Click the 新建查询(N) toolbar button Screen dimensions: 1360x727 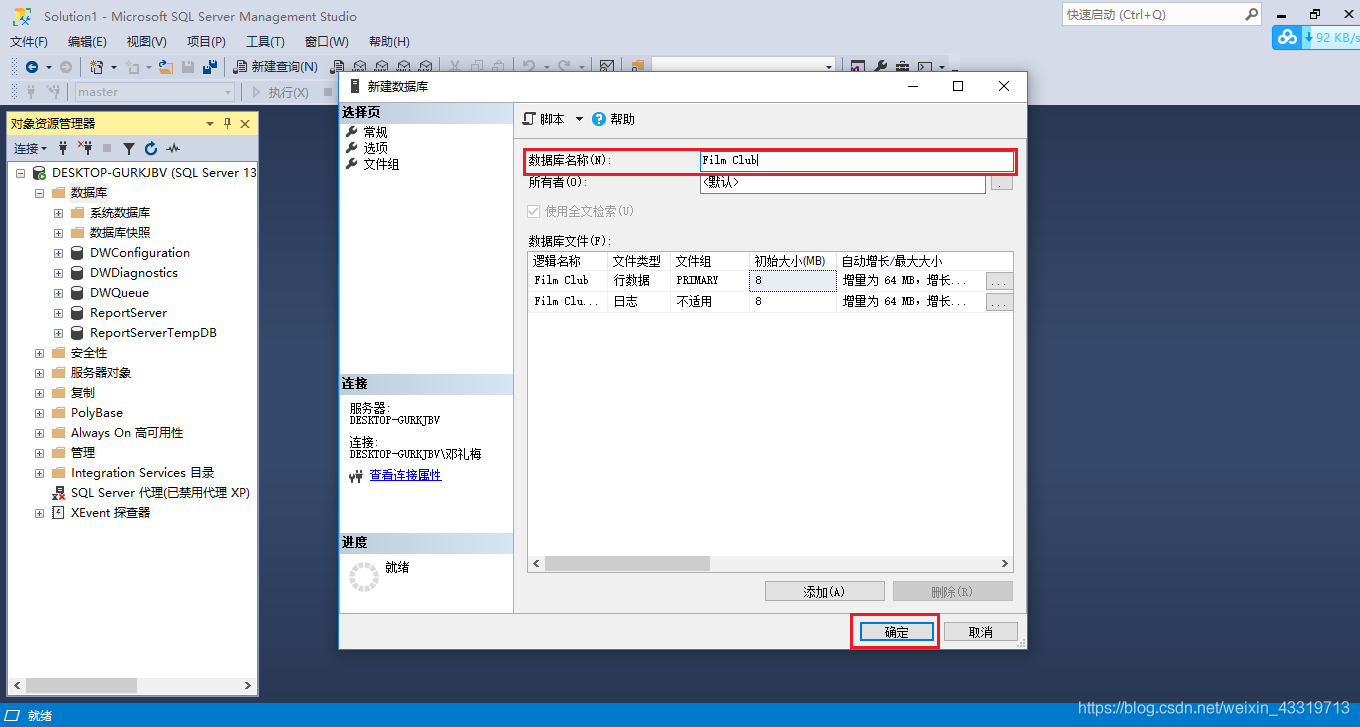tap(276, 67)
